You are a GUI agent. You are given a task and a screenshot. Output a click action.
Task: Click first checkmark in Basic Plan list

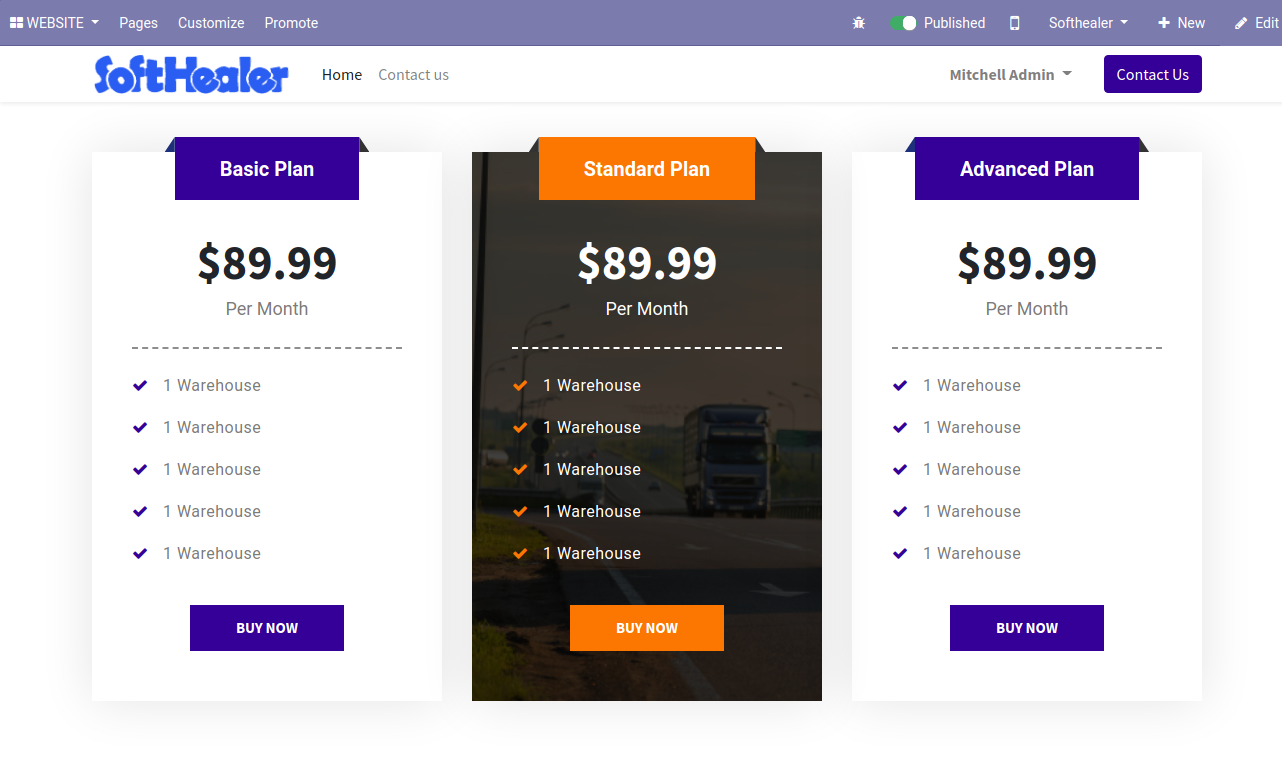point(140,385)
